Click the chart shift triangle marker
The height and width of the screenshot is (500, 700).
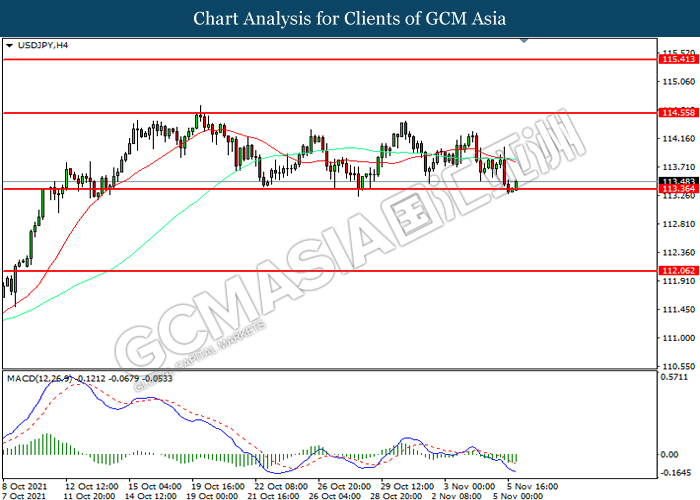pos(524,41)
